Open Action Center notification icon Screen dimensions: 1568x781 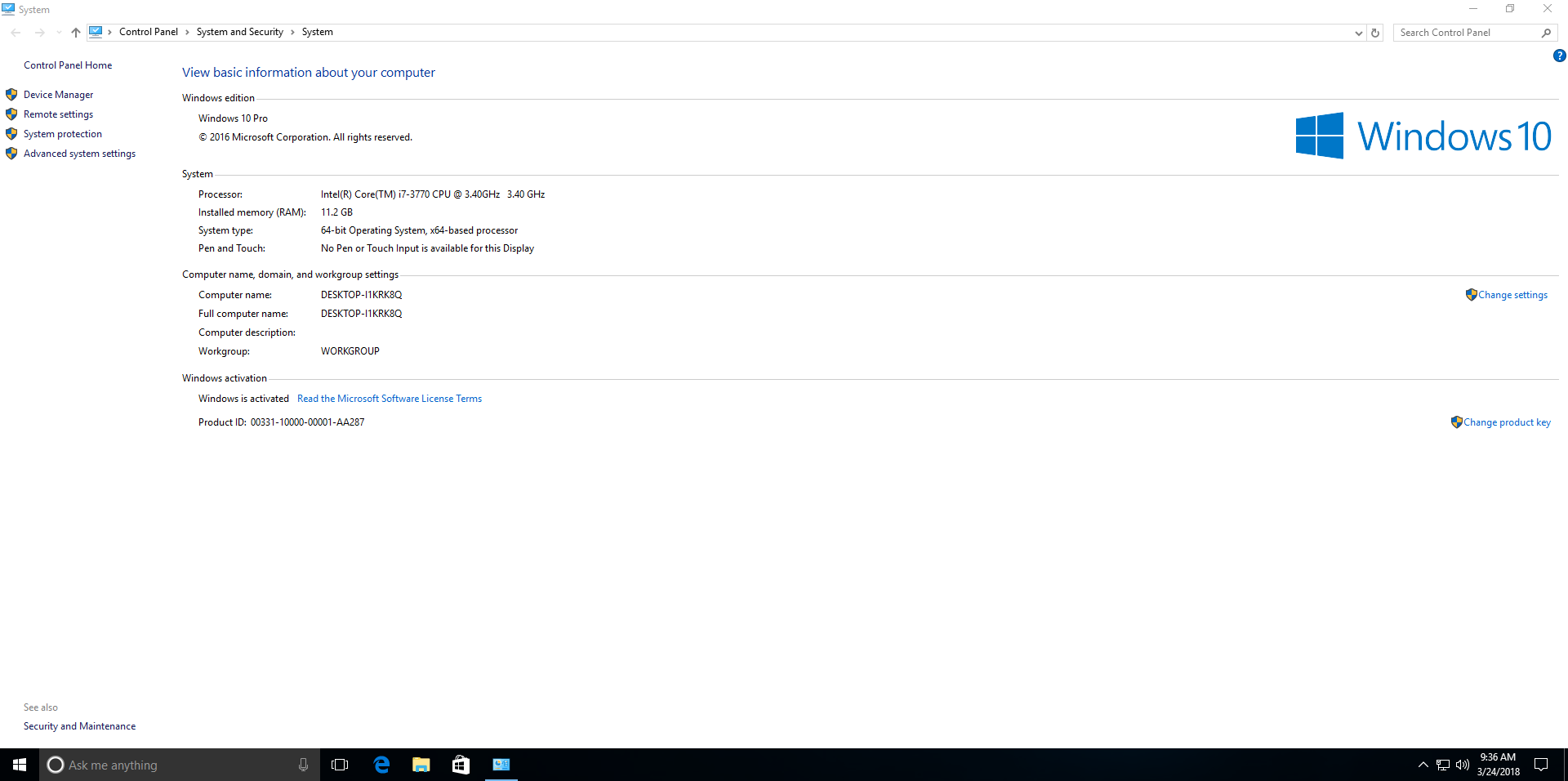1541,765
